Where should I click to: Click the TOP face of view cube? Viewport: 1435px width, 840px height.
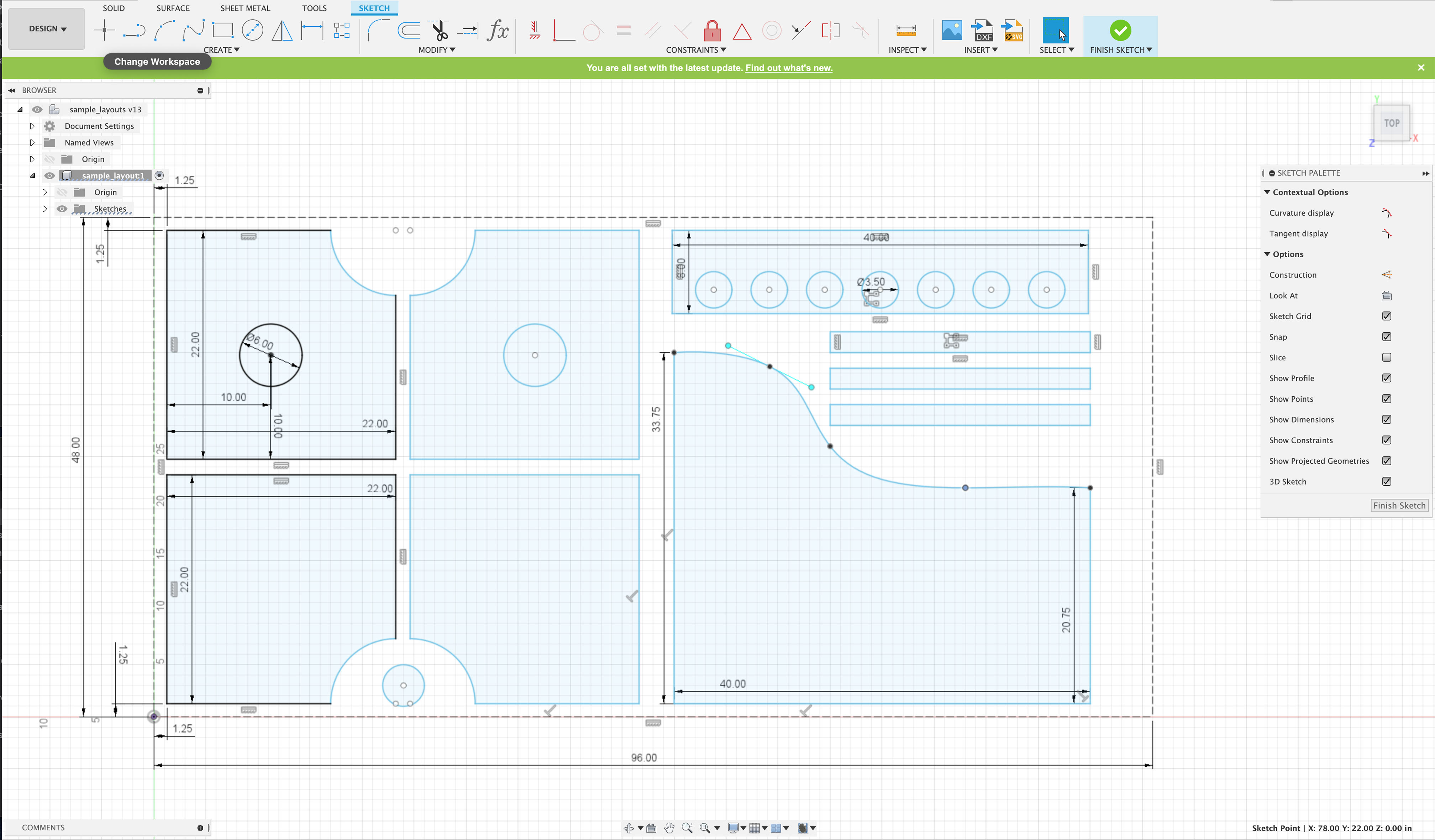point(1392,123)
